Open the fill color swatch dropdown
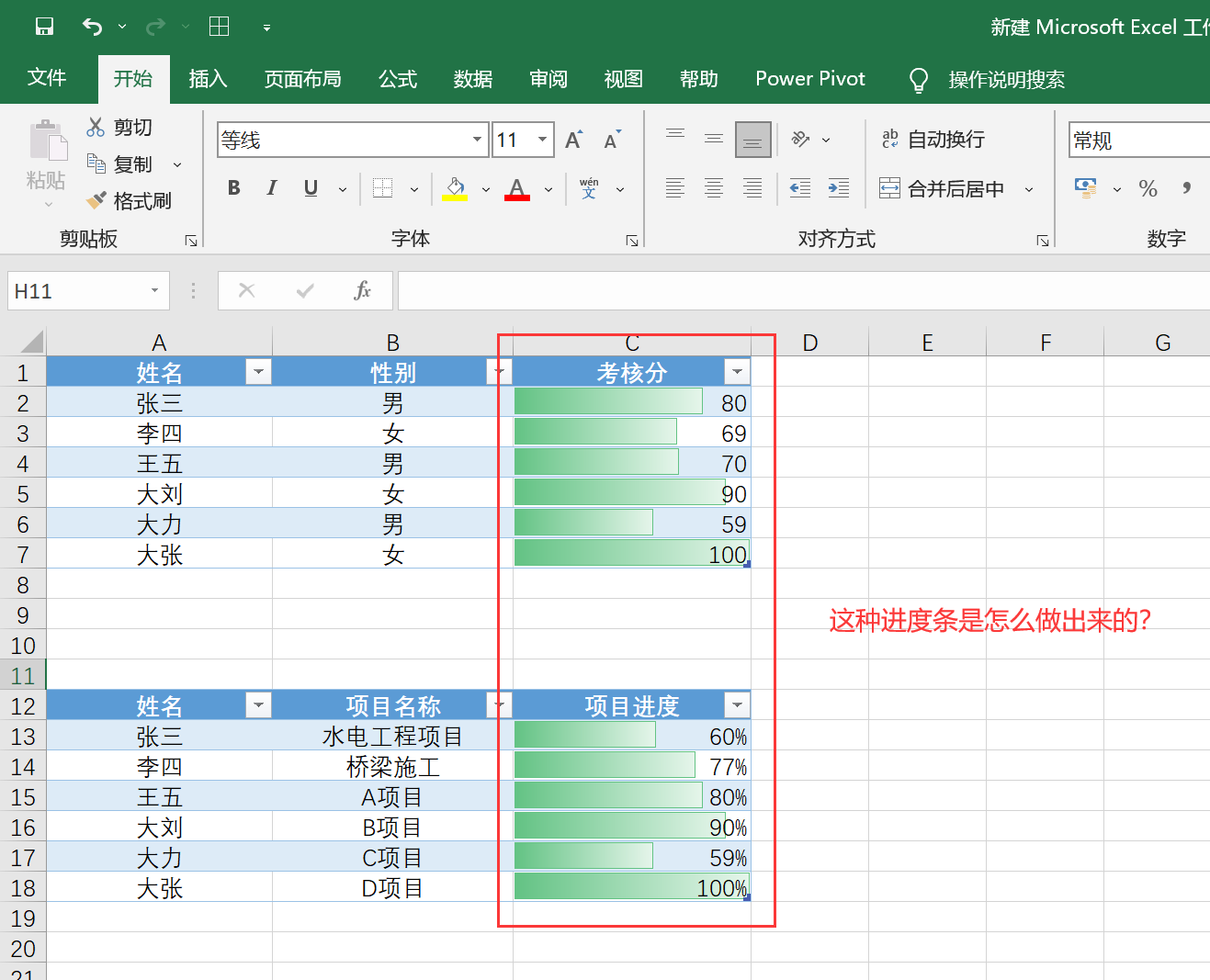1210x980 pixels. pyautogui.click(x=485, y=187)
